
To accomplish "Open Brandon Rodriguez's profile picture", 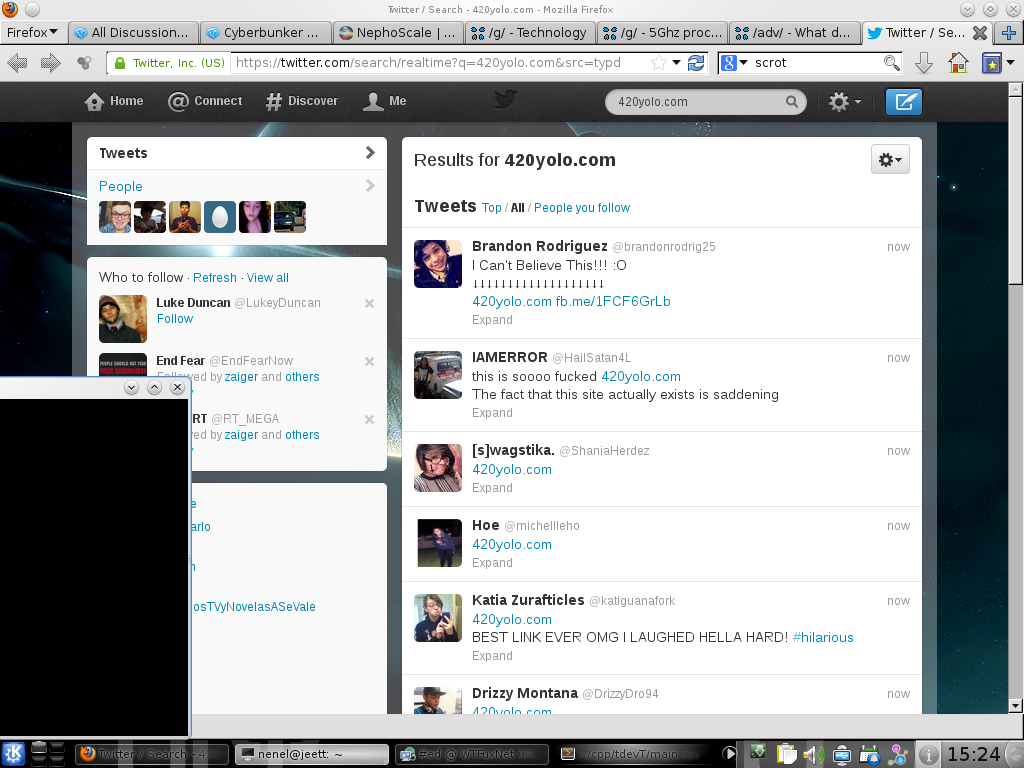I will click(x=438, y=264).
